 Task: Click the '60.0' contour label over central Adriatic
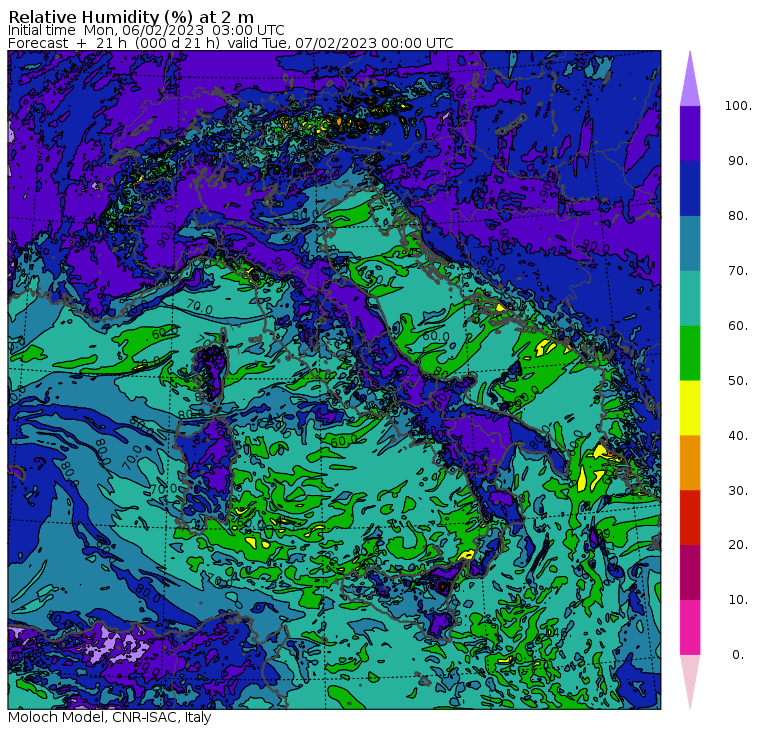pyautogui.click(x=435, y=336)
